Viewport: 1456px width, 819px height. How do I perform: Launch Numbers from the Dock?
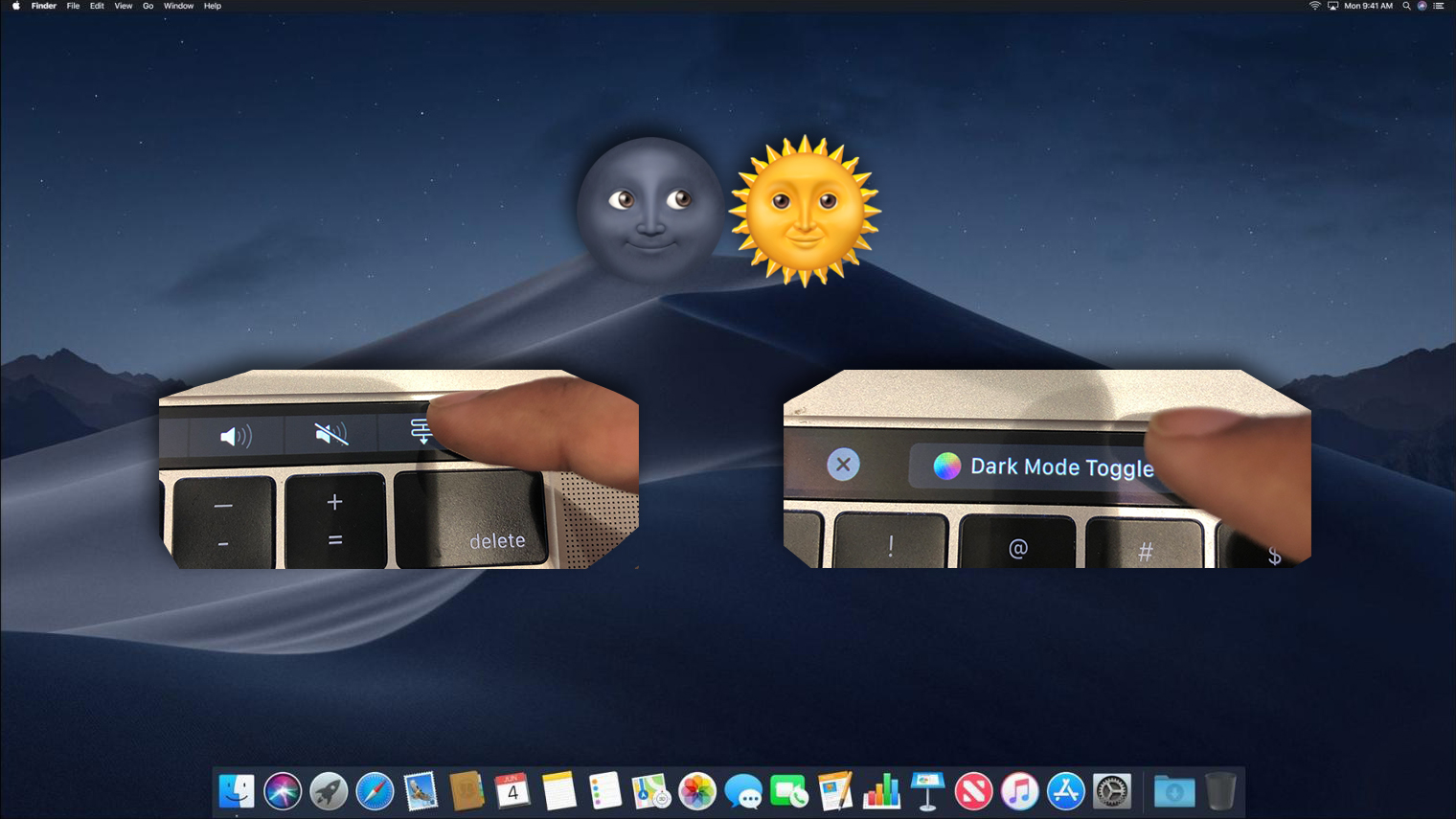881,792
